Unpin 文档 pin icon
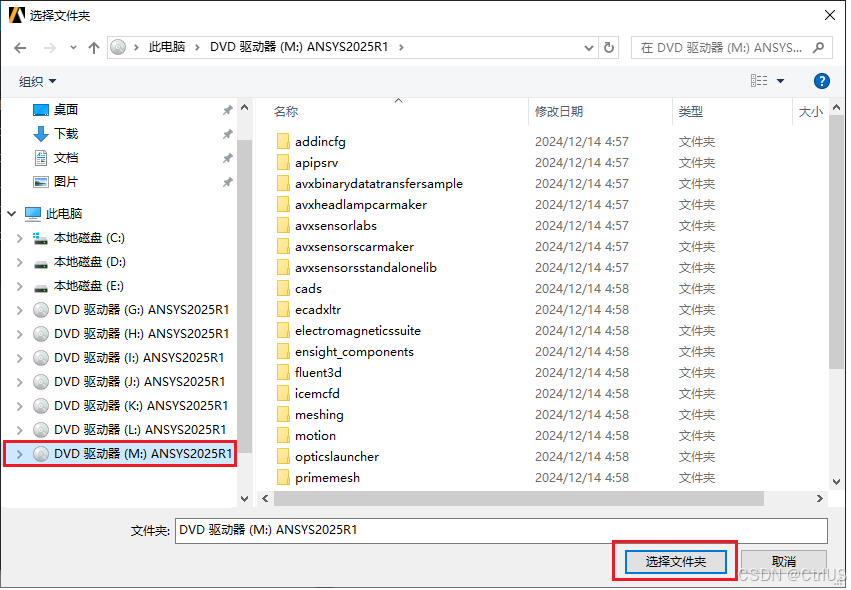Viewport: 851px width, 590px height. point(228,158)
